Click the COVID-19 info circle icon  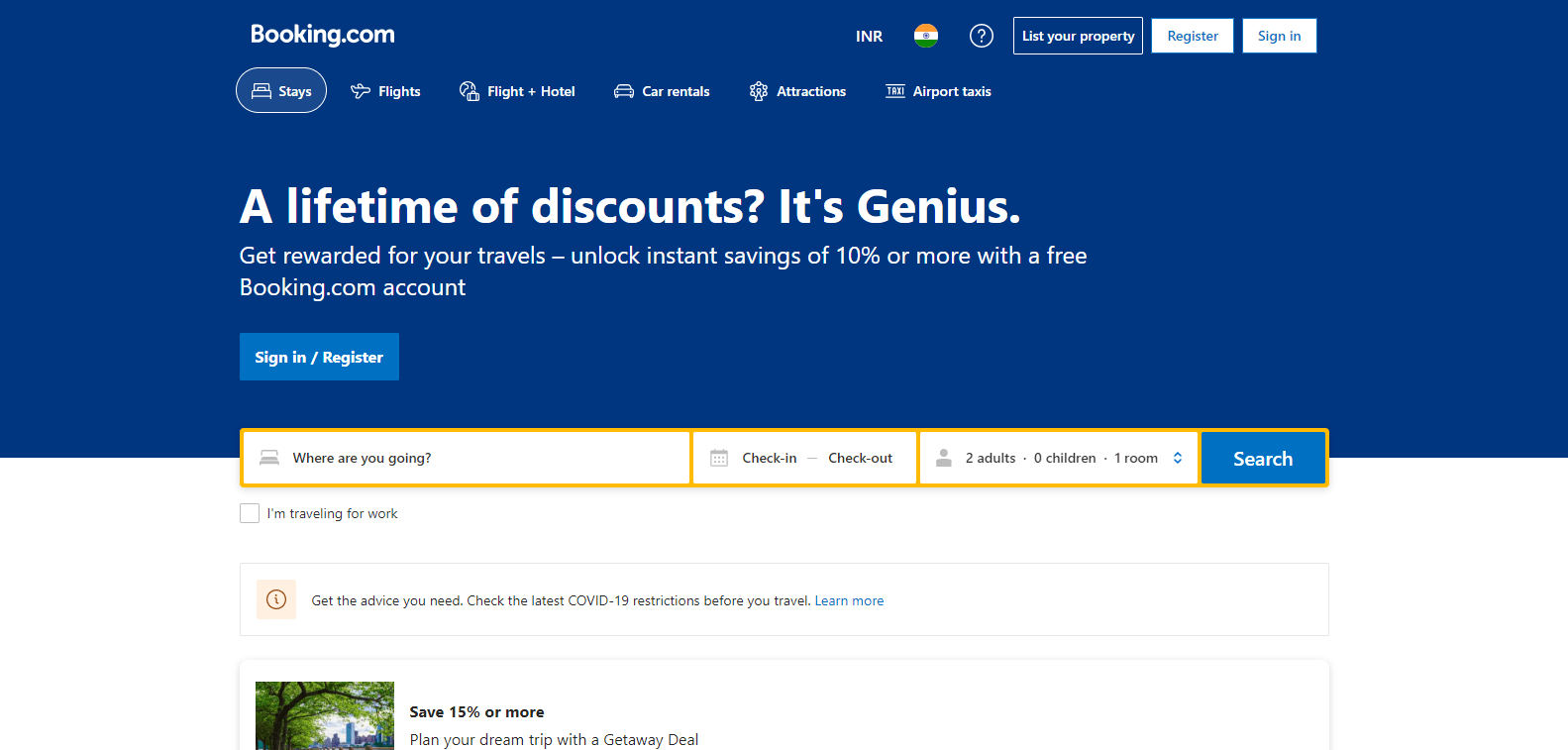276,599
